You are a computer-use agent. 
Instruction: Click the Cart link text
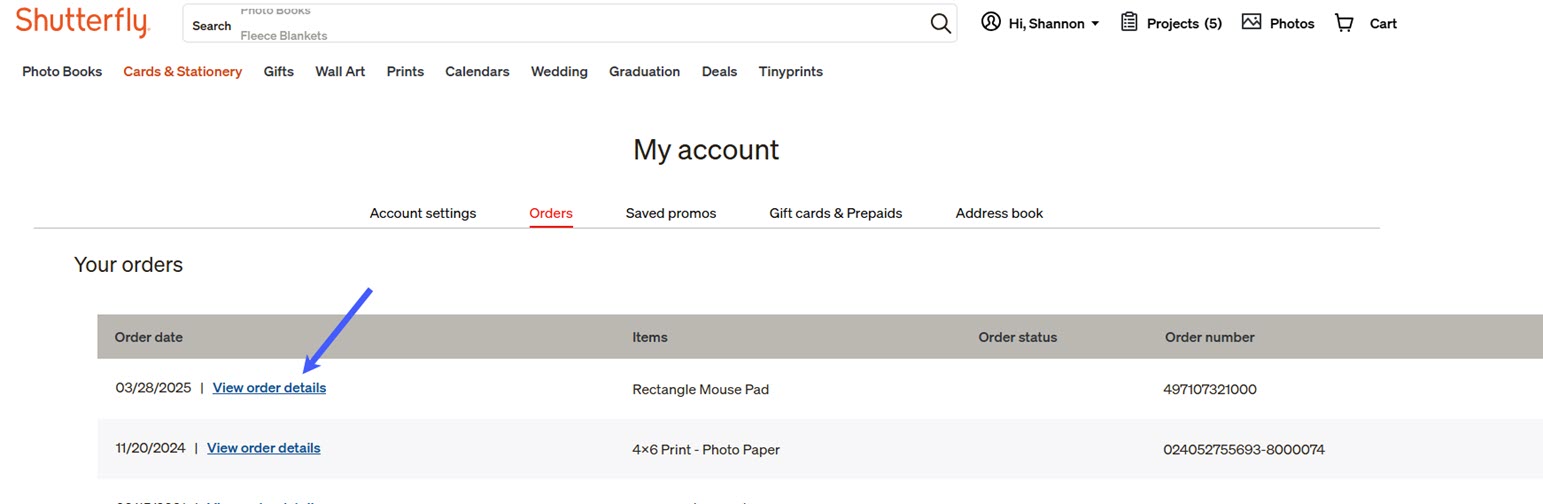(x=1383, y=24)
